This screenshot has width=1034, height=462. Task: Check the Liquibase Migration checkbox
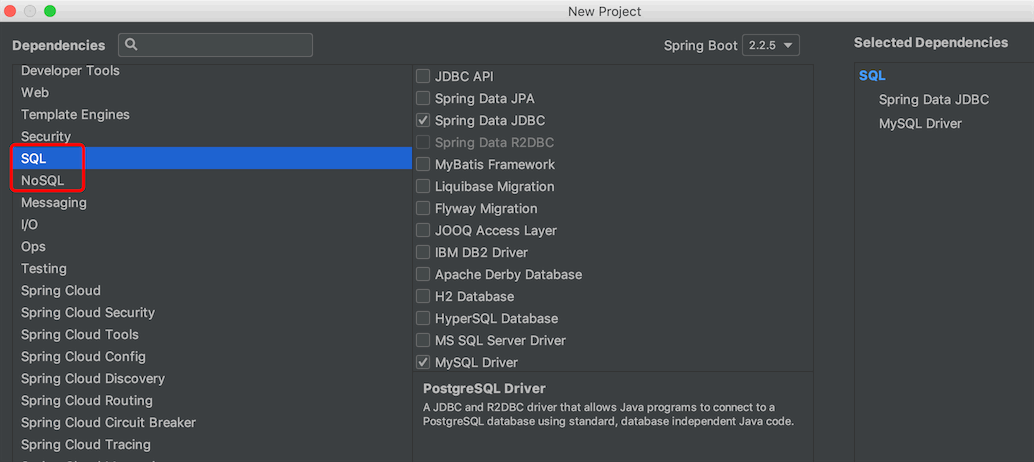(423, 187)
